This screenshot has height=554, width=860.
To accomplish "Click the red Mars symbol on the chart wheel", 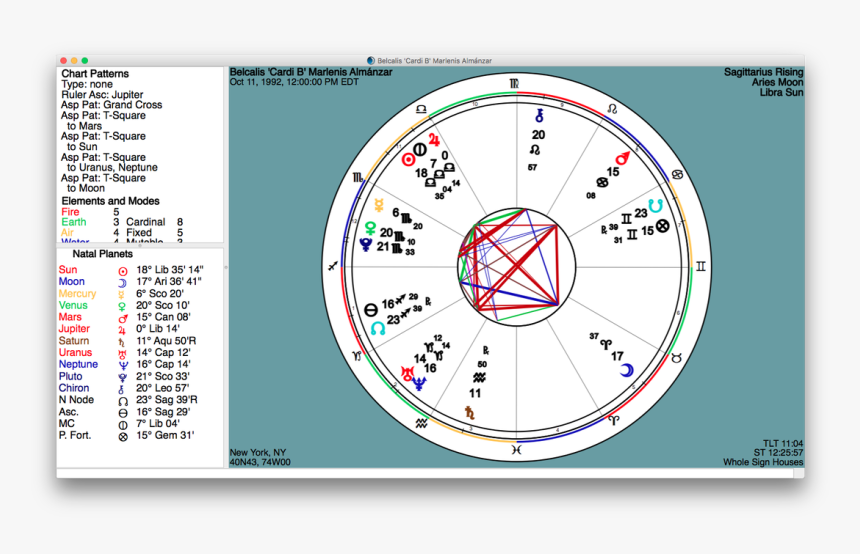I will pos(623,159).
